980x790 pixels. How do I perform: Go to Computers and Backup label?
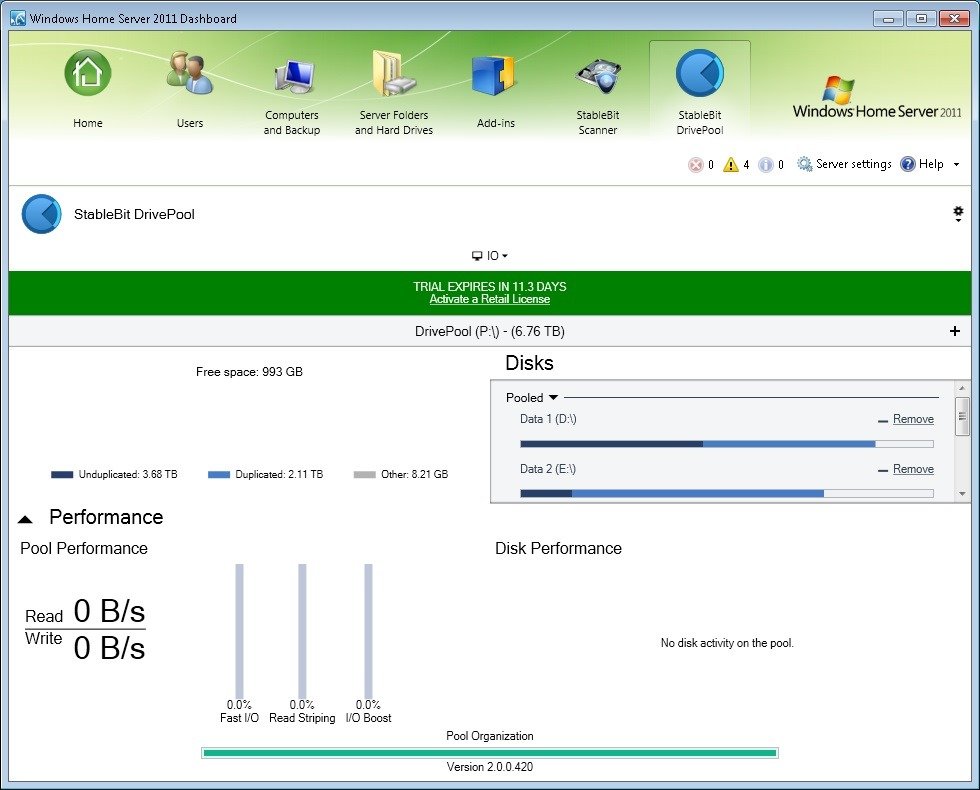[292, 122]
